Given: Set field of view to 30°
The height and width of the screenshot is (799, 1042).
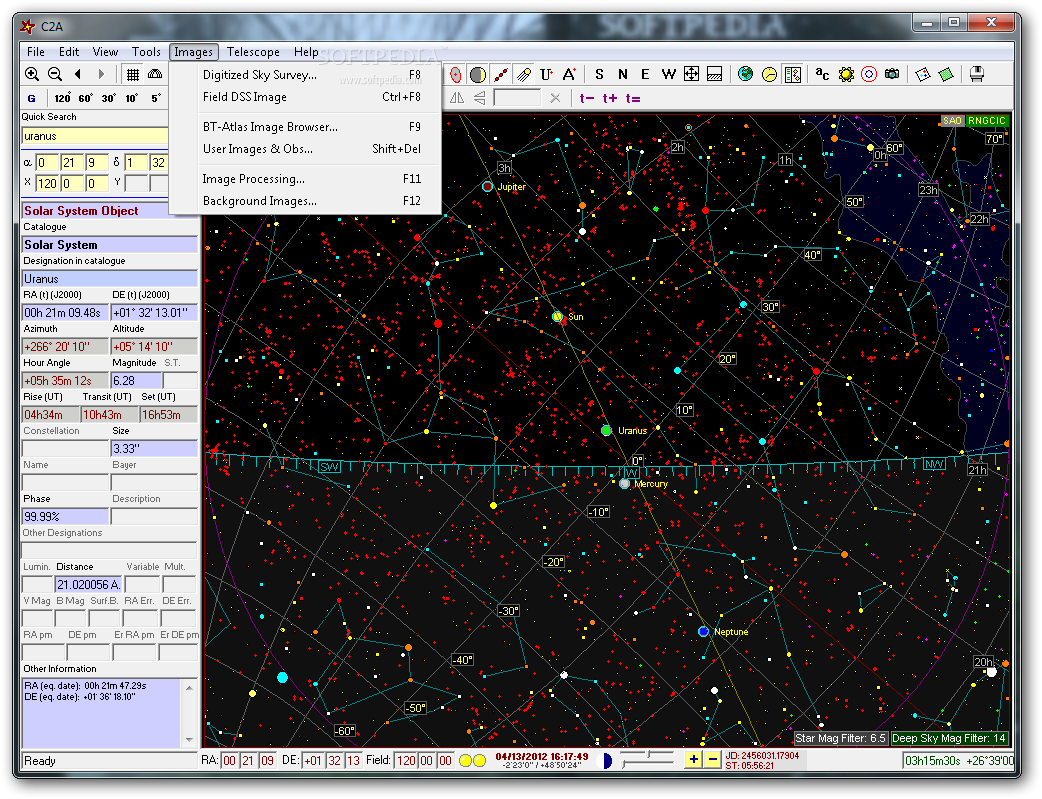Looking at the screenshot, I should point(108,98).
